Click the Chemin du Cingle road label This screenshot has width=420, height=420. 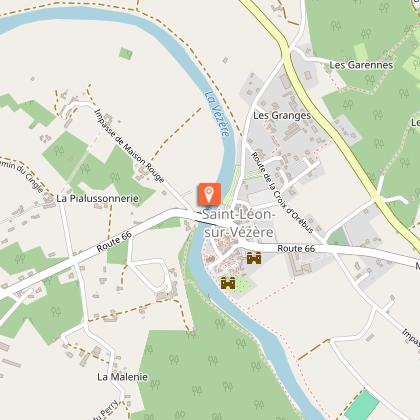22,175
